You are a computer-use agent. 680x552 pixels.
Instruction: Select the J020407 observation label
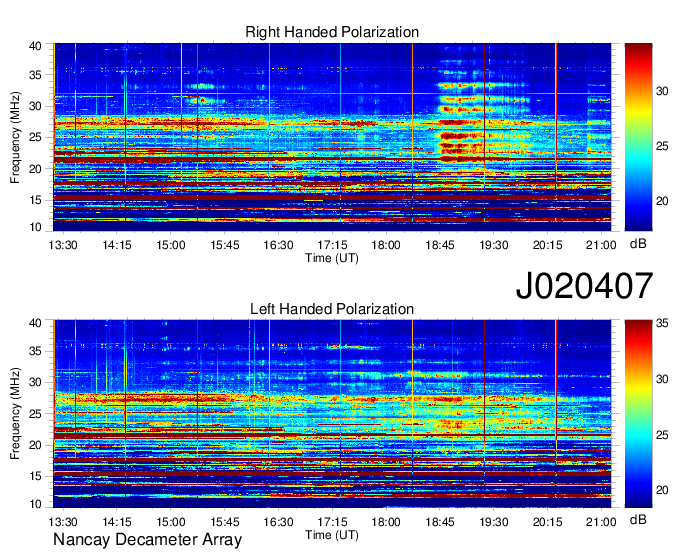click(x=584, y=285)
